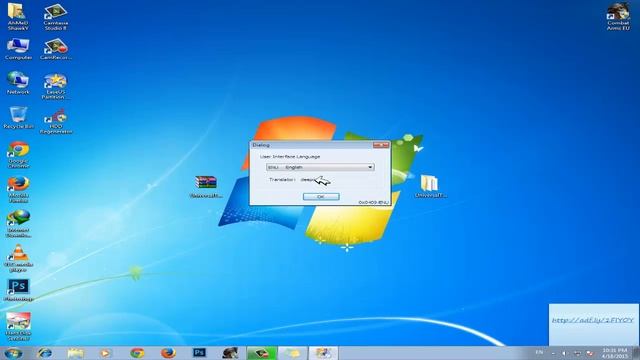This screenshot has height=360, width=640.
Task: Open the user interface language dropdown
Action: pyautogui.click(x=320, y=167)
